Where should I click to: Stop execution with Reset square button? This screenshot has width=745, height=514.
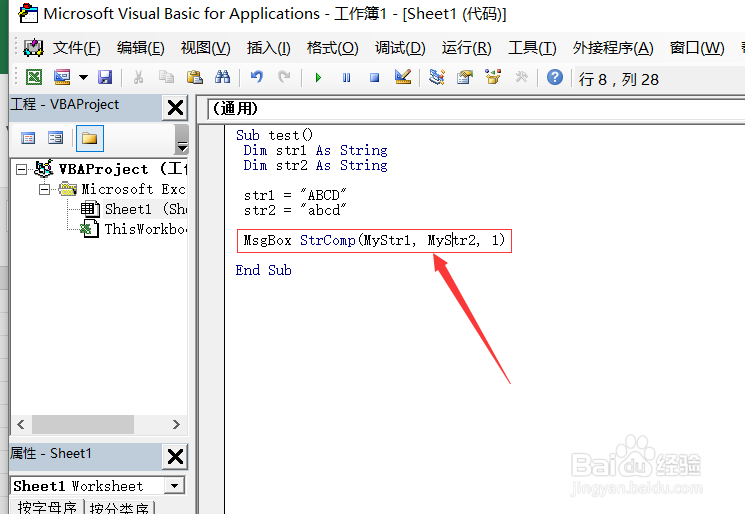(x=374, y=77)
